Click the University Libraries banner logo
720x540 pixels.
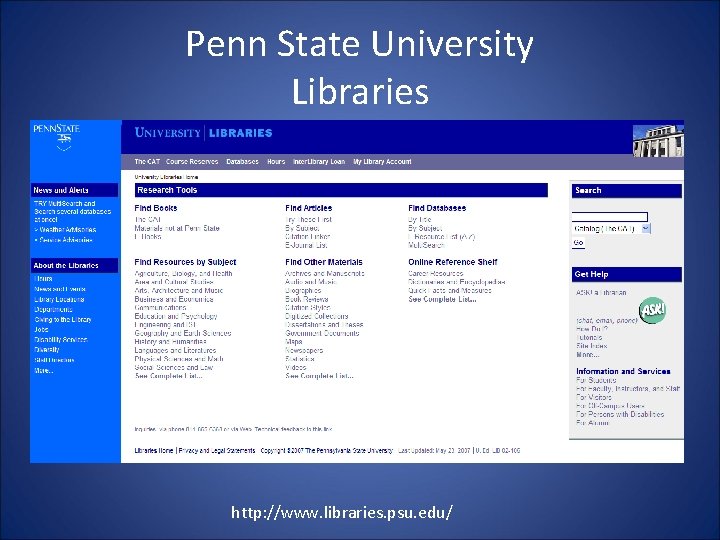pyautogui.click(x=203, y=133)
